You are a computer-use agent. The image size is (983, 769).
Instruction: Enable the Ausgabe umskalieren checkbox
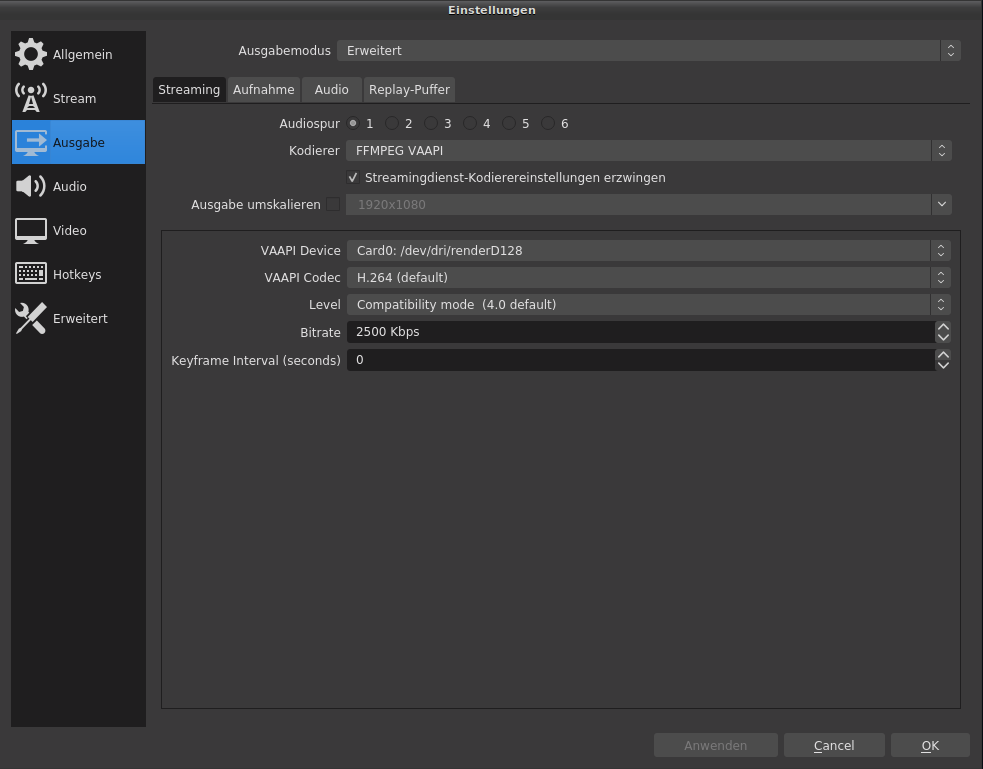pyautogui.click(x=333, y=205)
